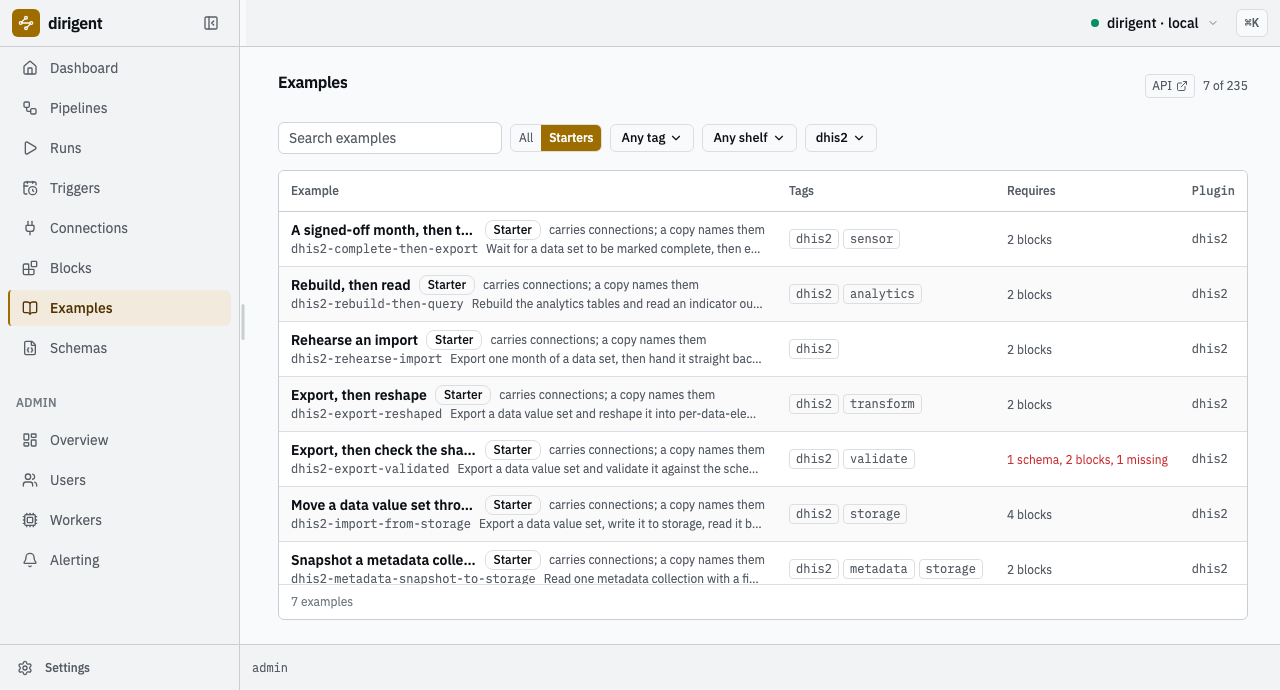Viewport: 1280px width, 690px height.
Task: Click the sidebar resize handle
Action: tap(243, 322)
